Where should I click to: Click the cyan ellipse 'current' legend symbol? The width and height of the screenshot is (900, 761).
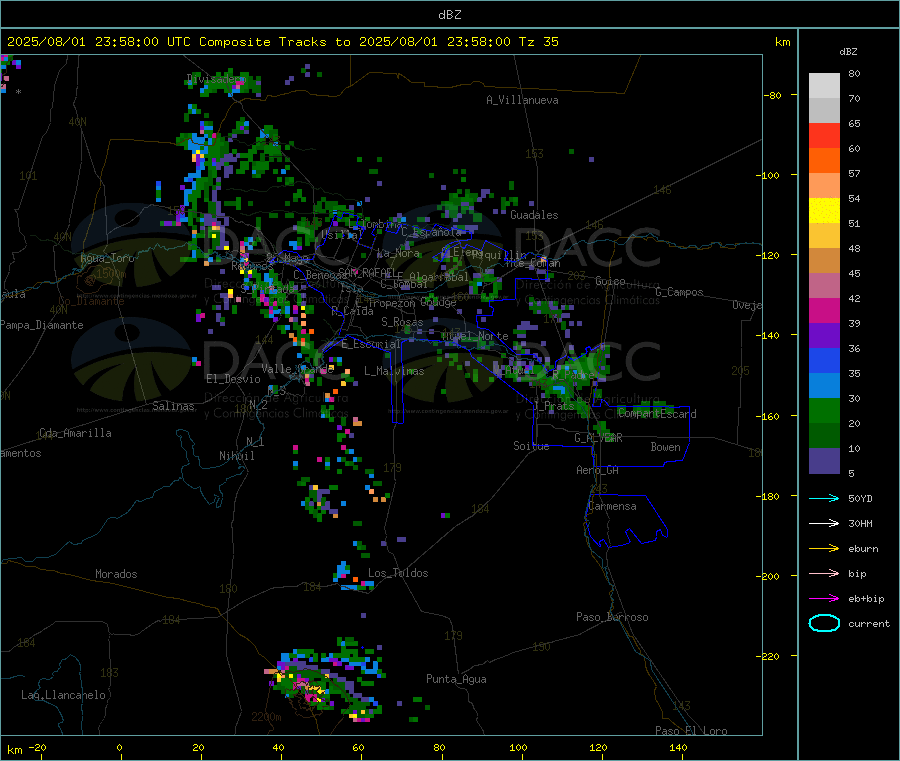pos(824,623)
